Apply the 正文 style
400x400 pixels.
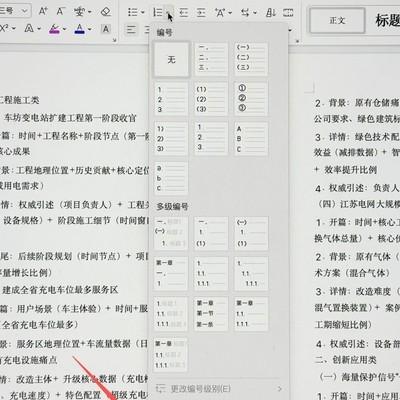pos(337,21)
